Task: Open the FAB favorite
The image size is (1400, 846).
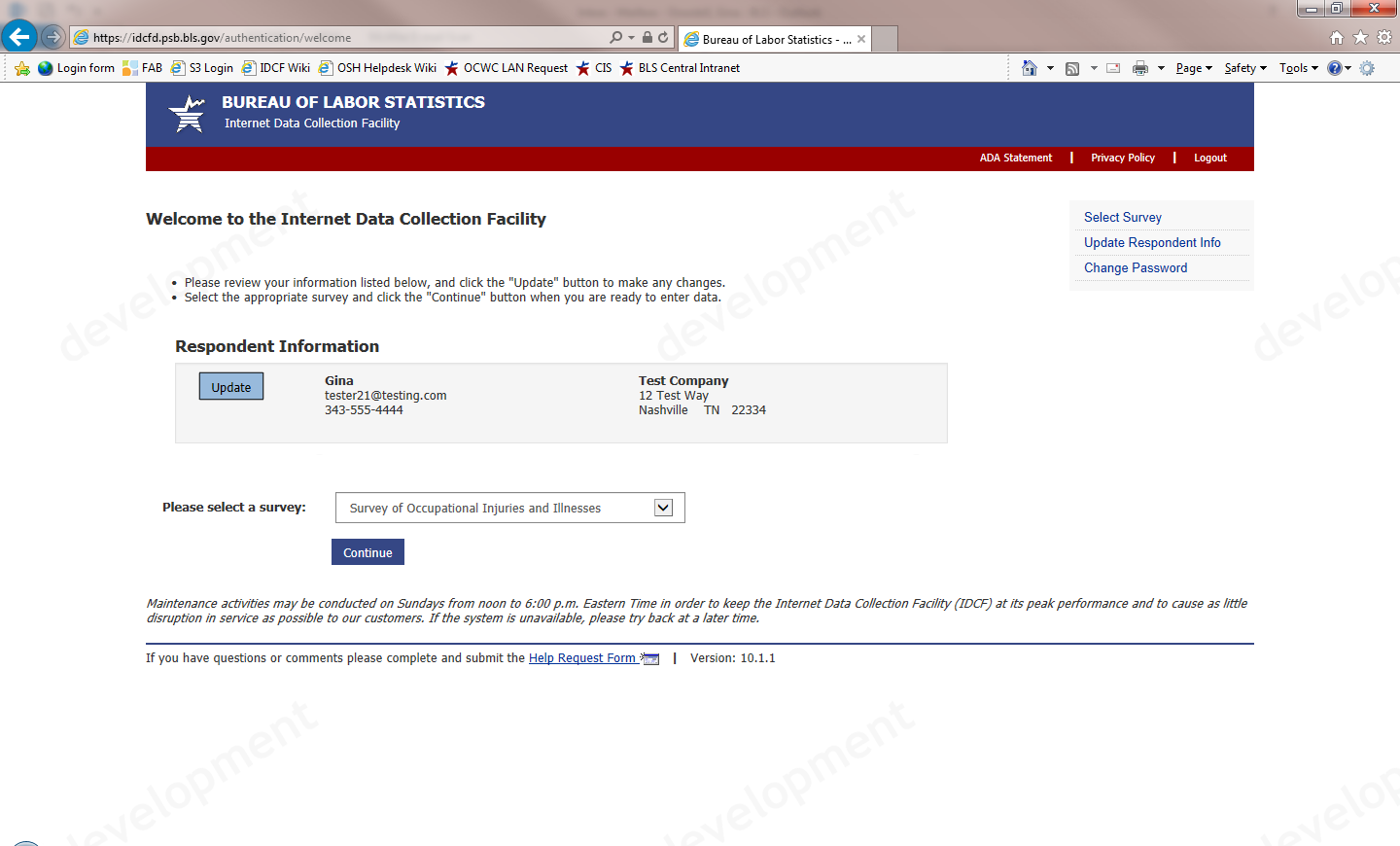Action: (x=142, y=68)
